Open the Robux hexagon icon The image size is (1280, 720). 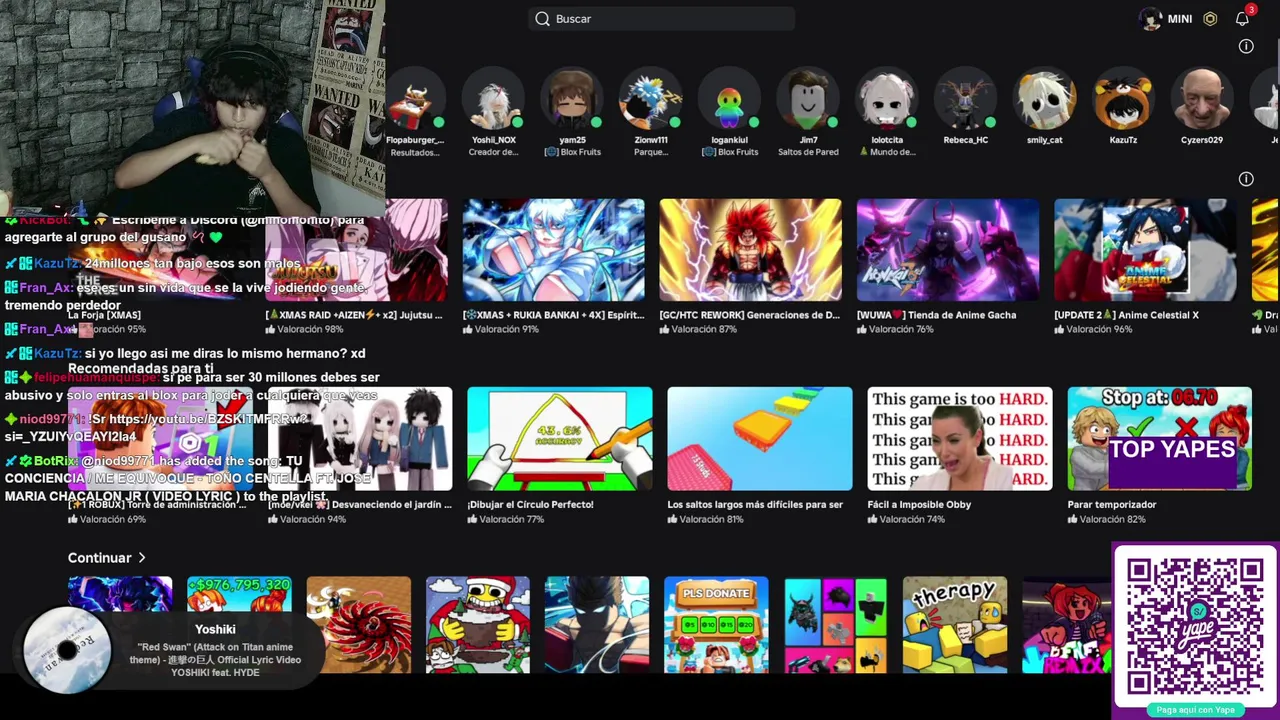point(1210,19)
